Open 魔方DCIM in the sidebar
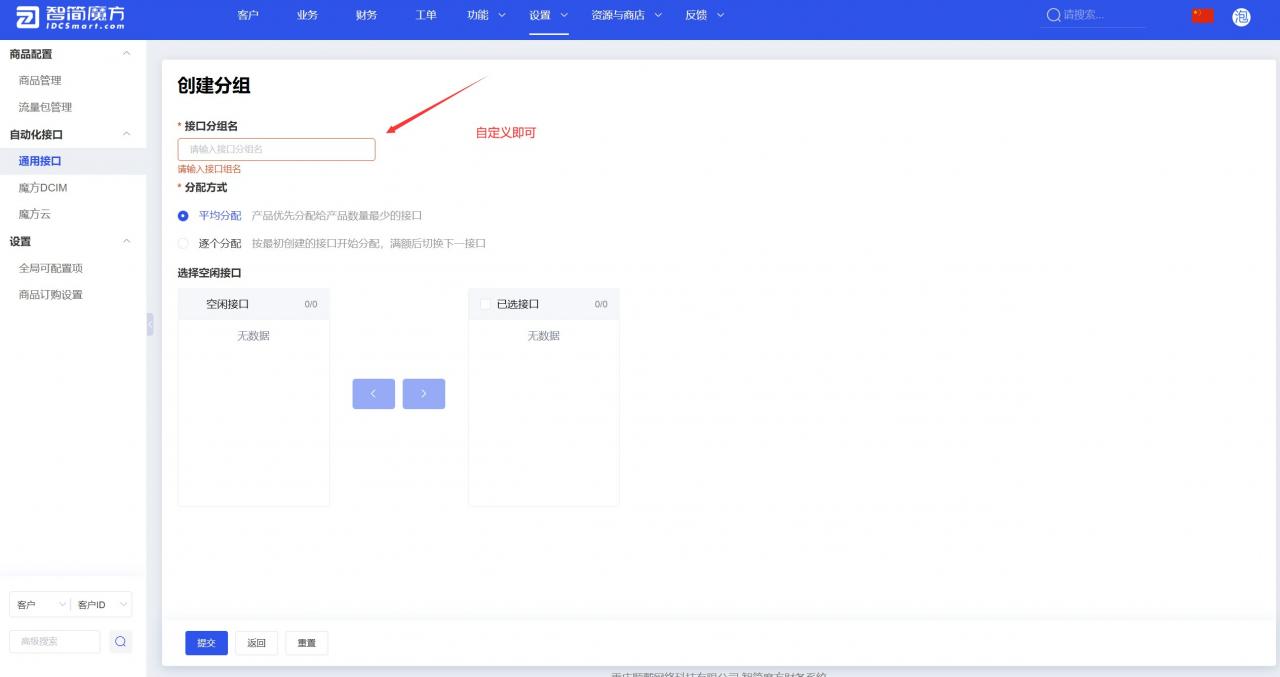Viewport: 1280px width, 677px height. point(43,188)
